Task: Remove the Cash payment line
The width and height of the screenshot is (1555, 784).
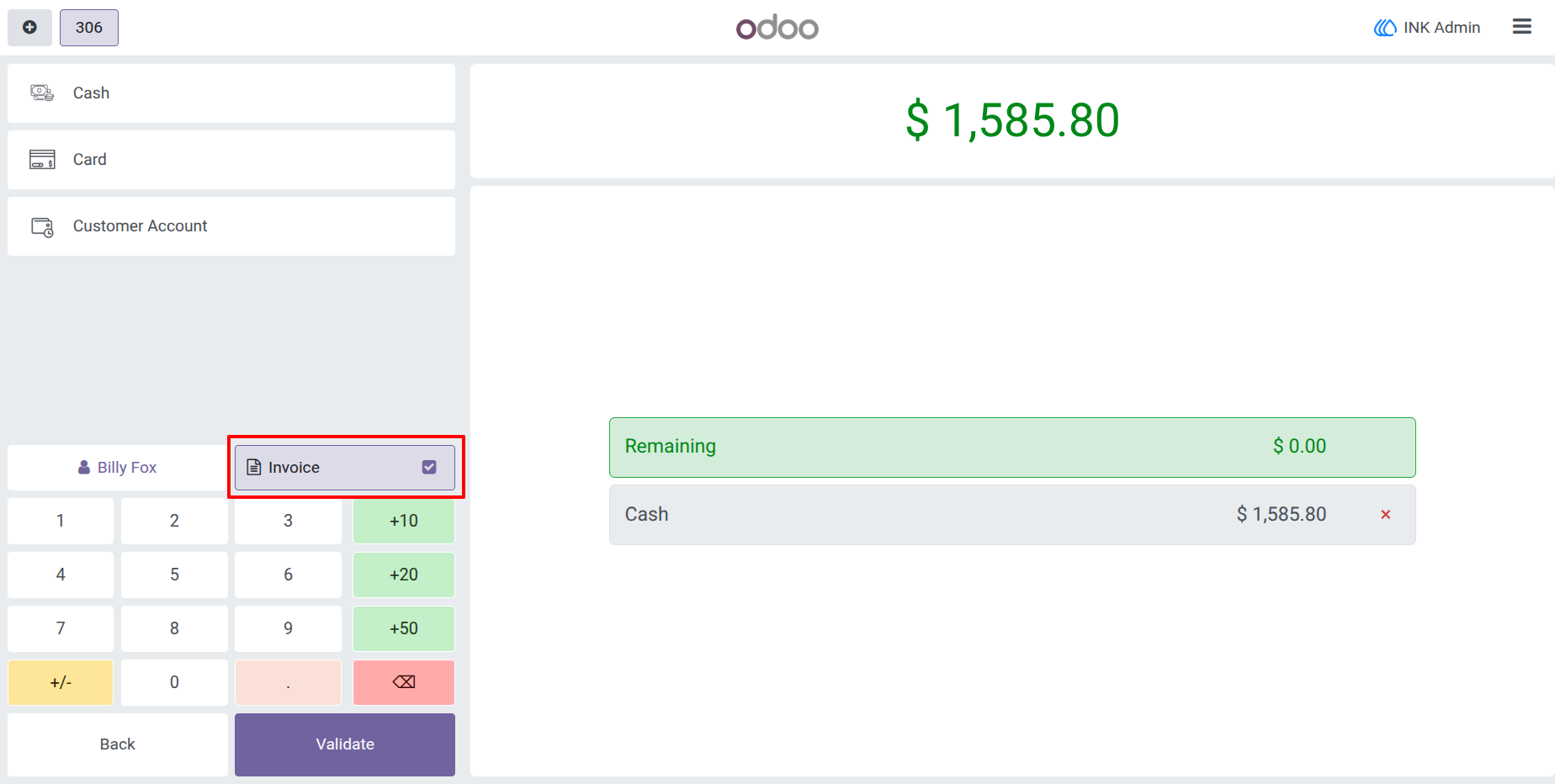Action: click(1385, 515)
